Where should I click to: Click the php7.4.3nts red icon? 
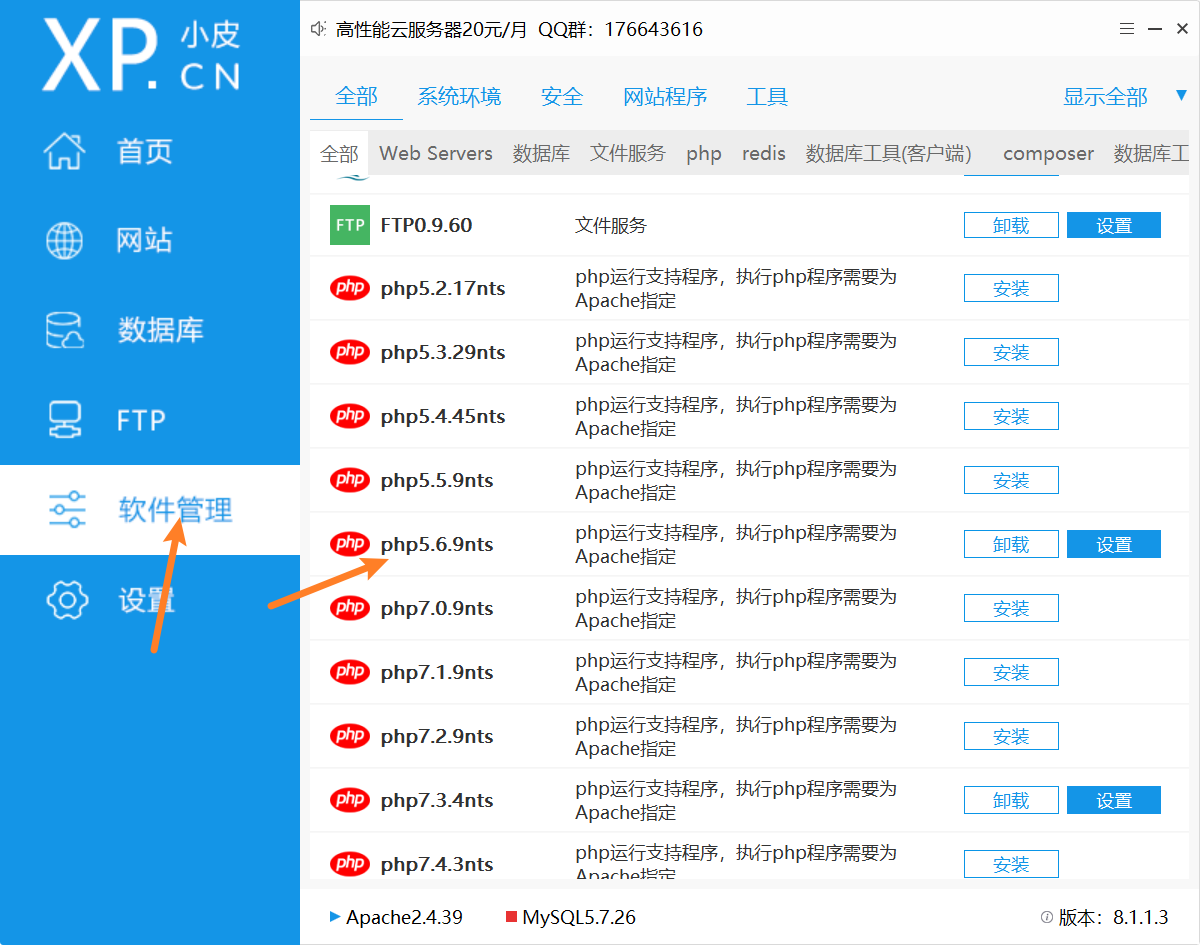(x=350, y=863)
